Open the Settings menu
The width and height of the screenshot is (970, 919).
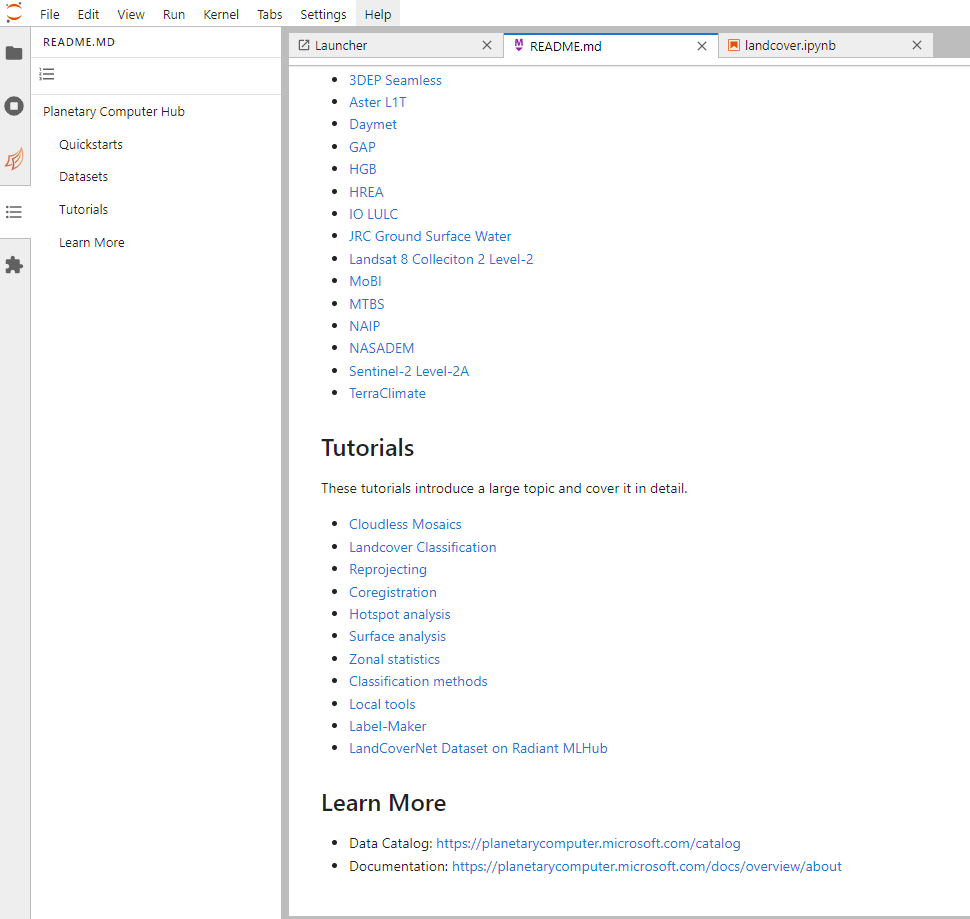(x=324, y=14)
